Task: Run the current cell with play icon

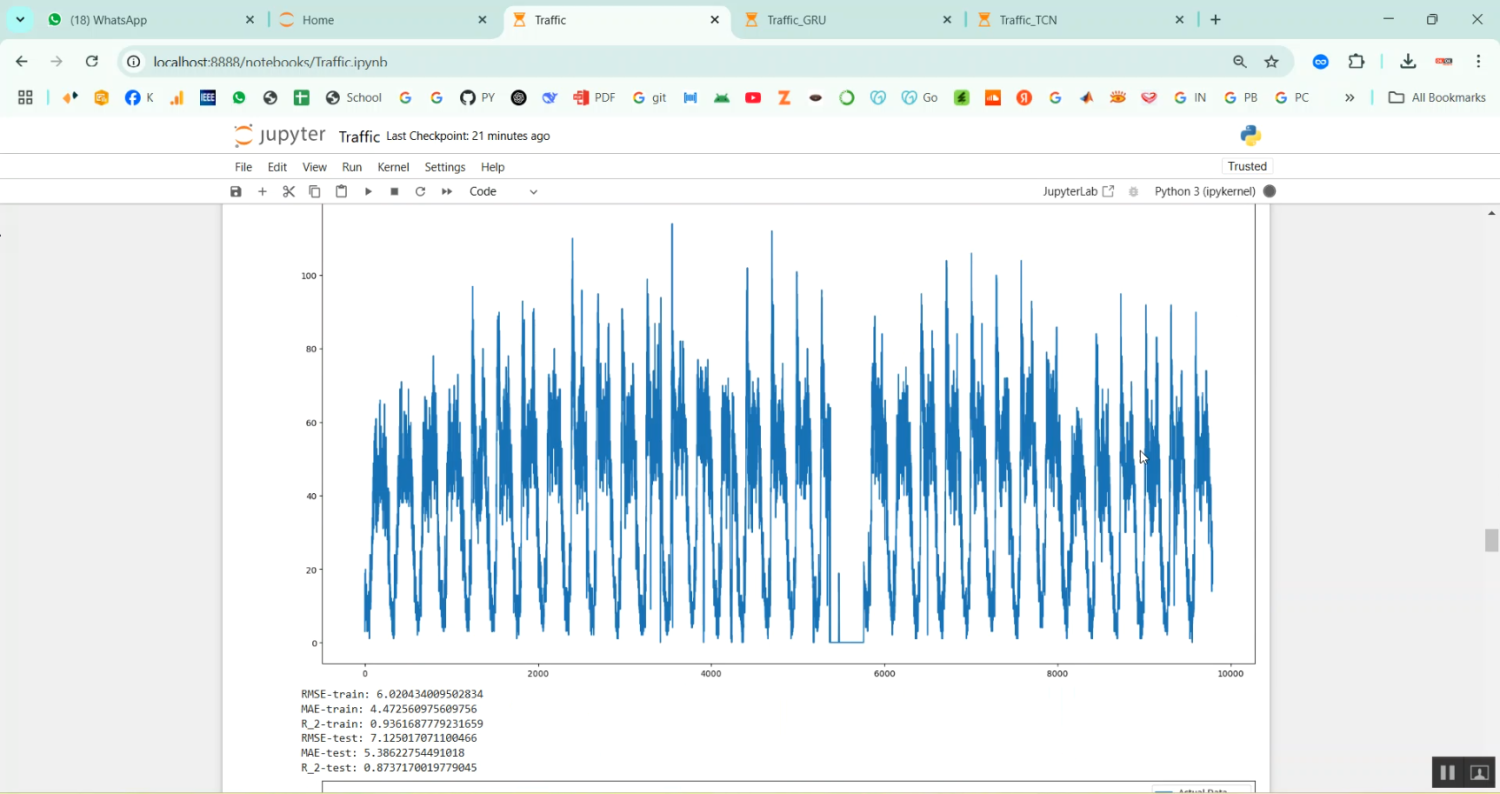Action: (368, 191)
